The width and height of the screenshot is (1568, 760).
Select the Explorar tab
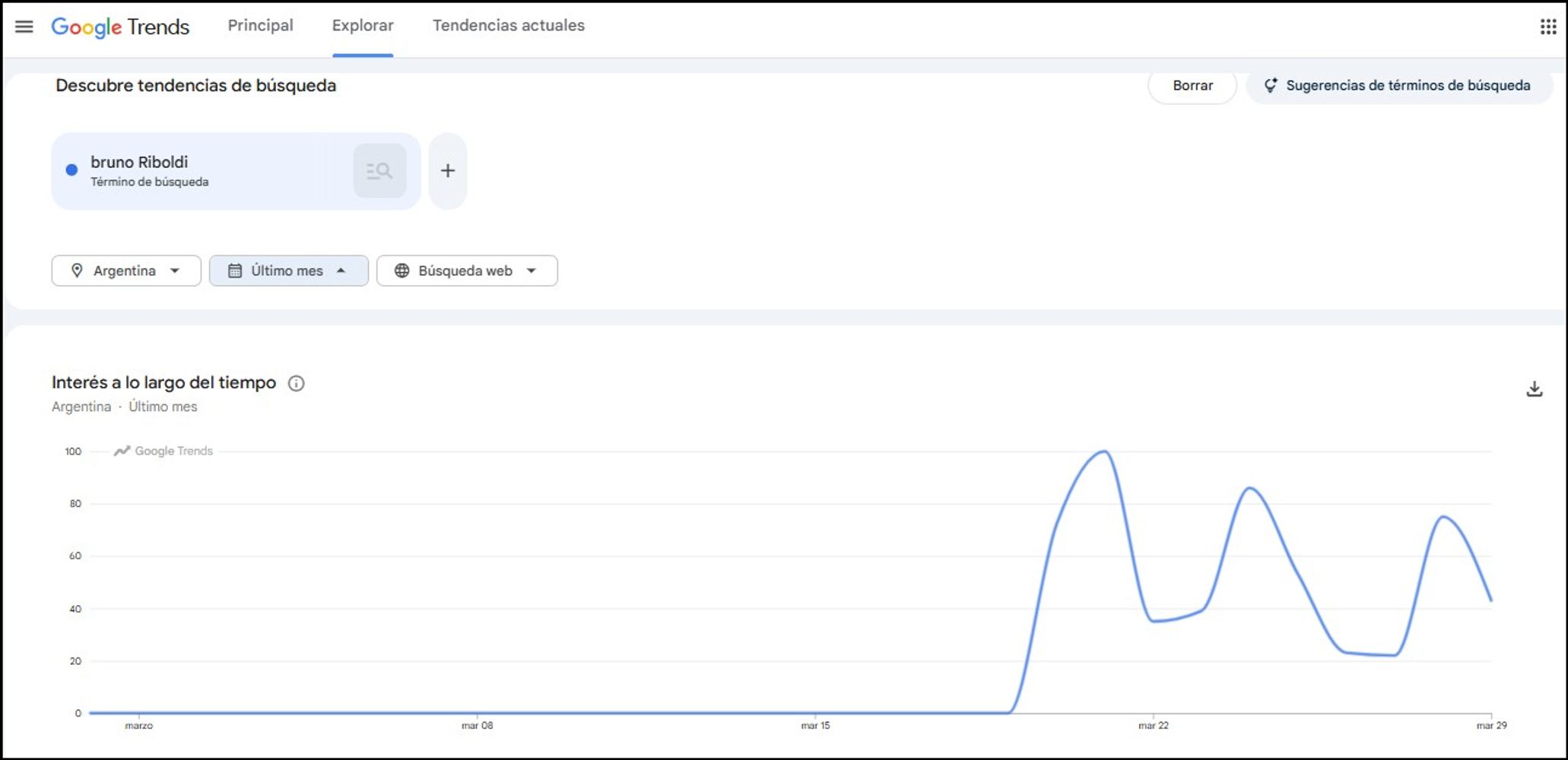coord(363,26)
